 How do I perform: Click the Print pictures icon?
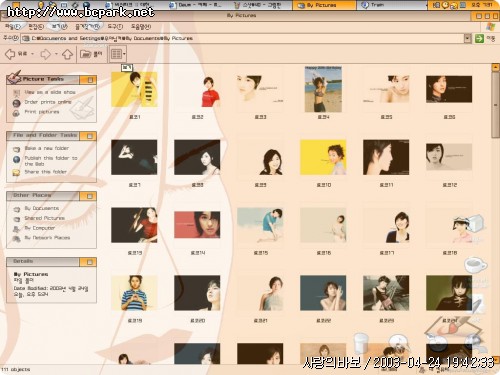[16, 113]
